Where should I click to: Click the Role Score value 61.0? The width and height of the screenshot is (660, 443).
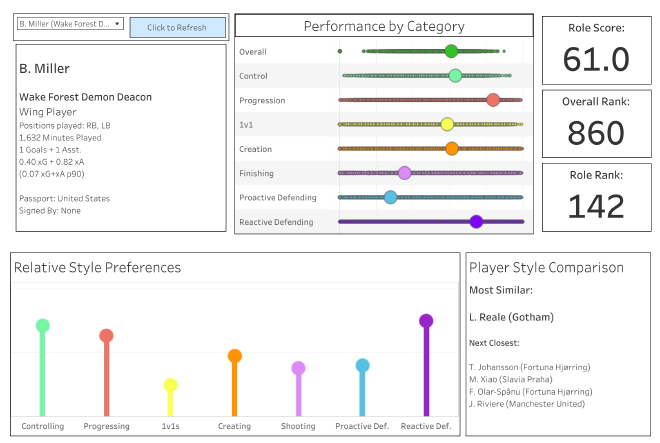[x=596, y=60]
